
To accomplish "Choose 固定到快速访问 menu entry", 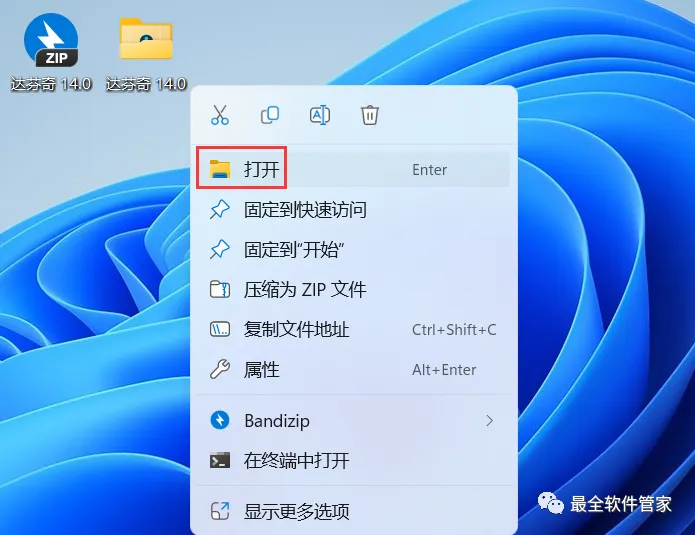I will 353,210.
